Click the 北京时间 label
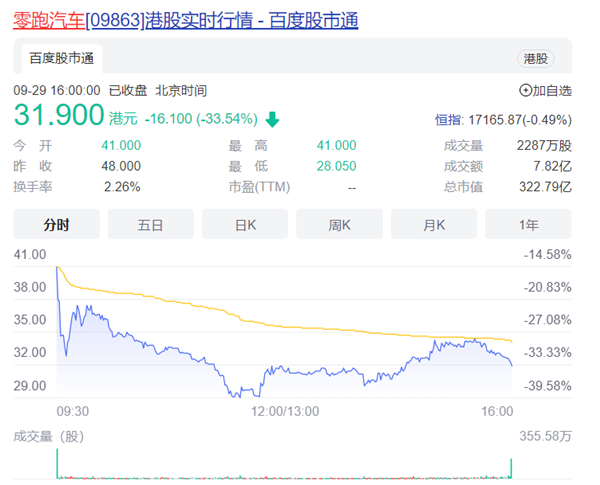The width and height of the screenshot is (600, 485). (x=181, y=91)
